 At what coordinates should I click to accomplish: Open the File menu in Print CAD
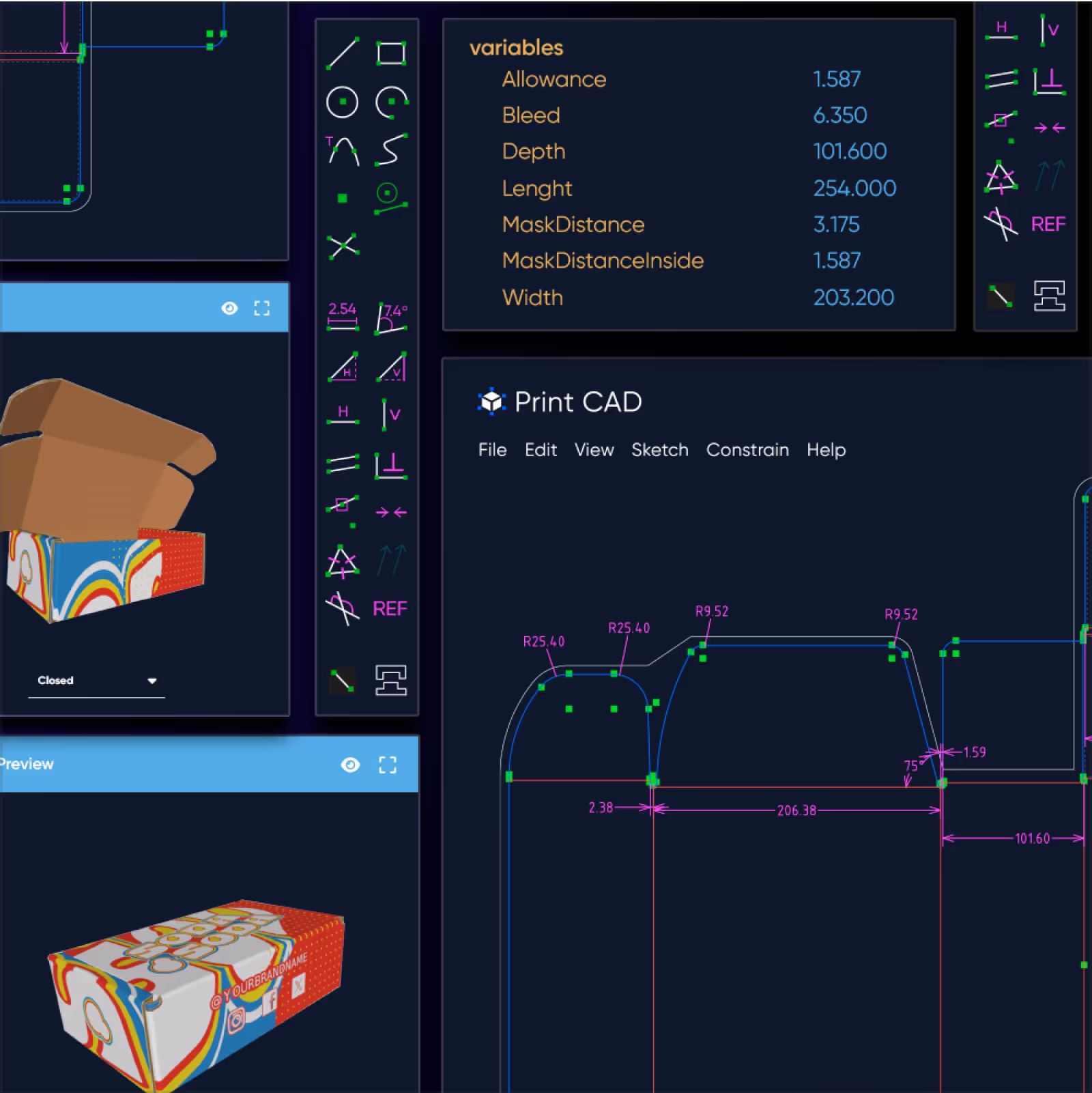tap(491, 450)
